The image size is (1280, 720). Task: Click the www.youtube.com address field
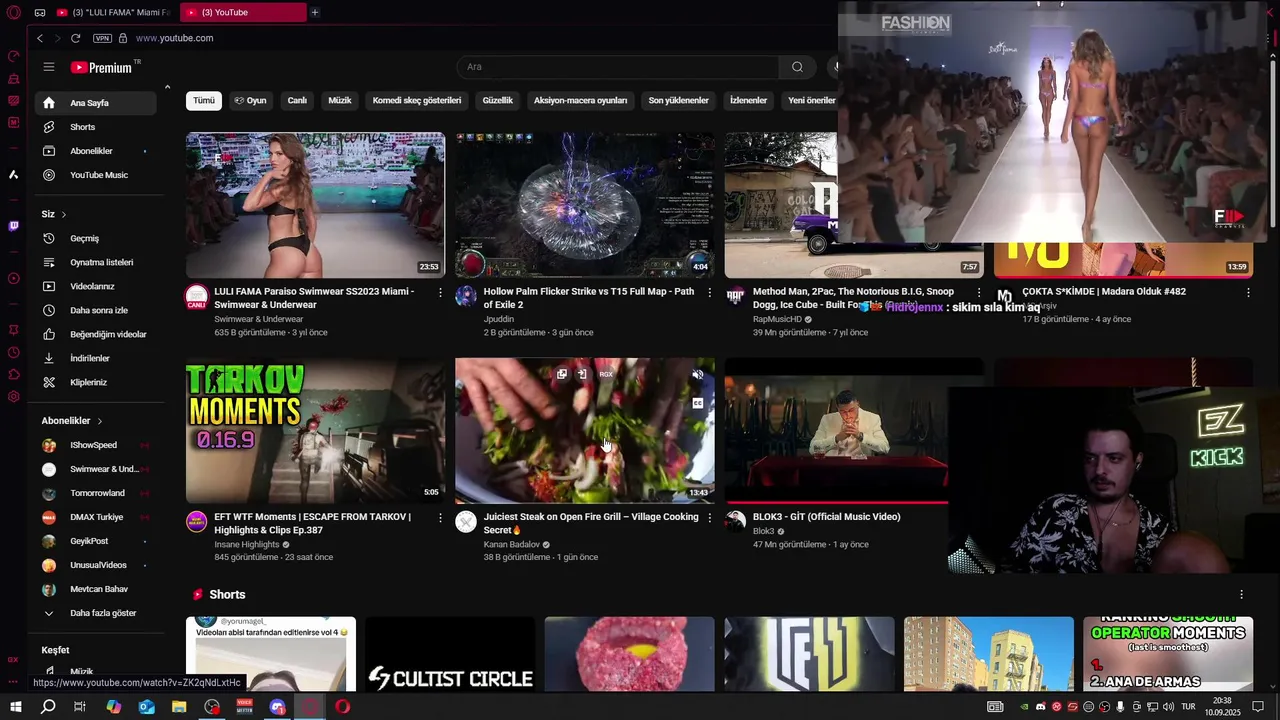tap(174, 38)
